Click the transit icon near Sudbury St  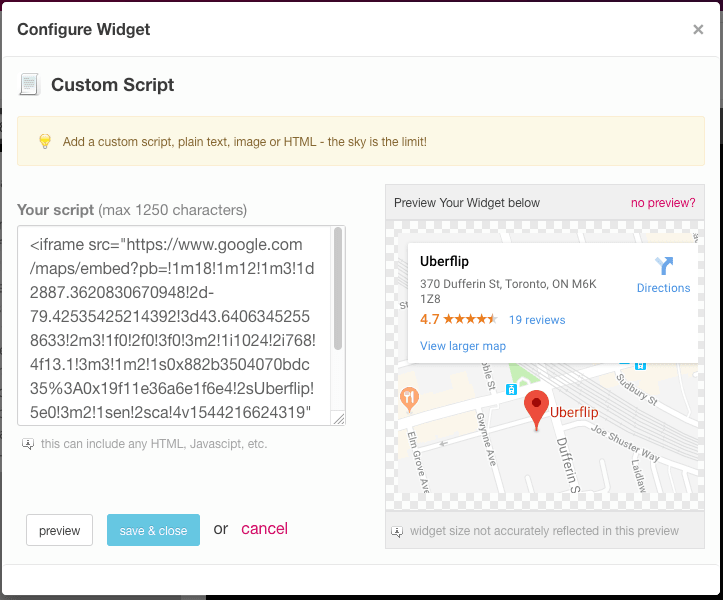tap(640, 365)
